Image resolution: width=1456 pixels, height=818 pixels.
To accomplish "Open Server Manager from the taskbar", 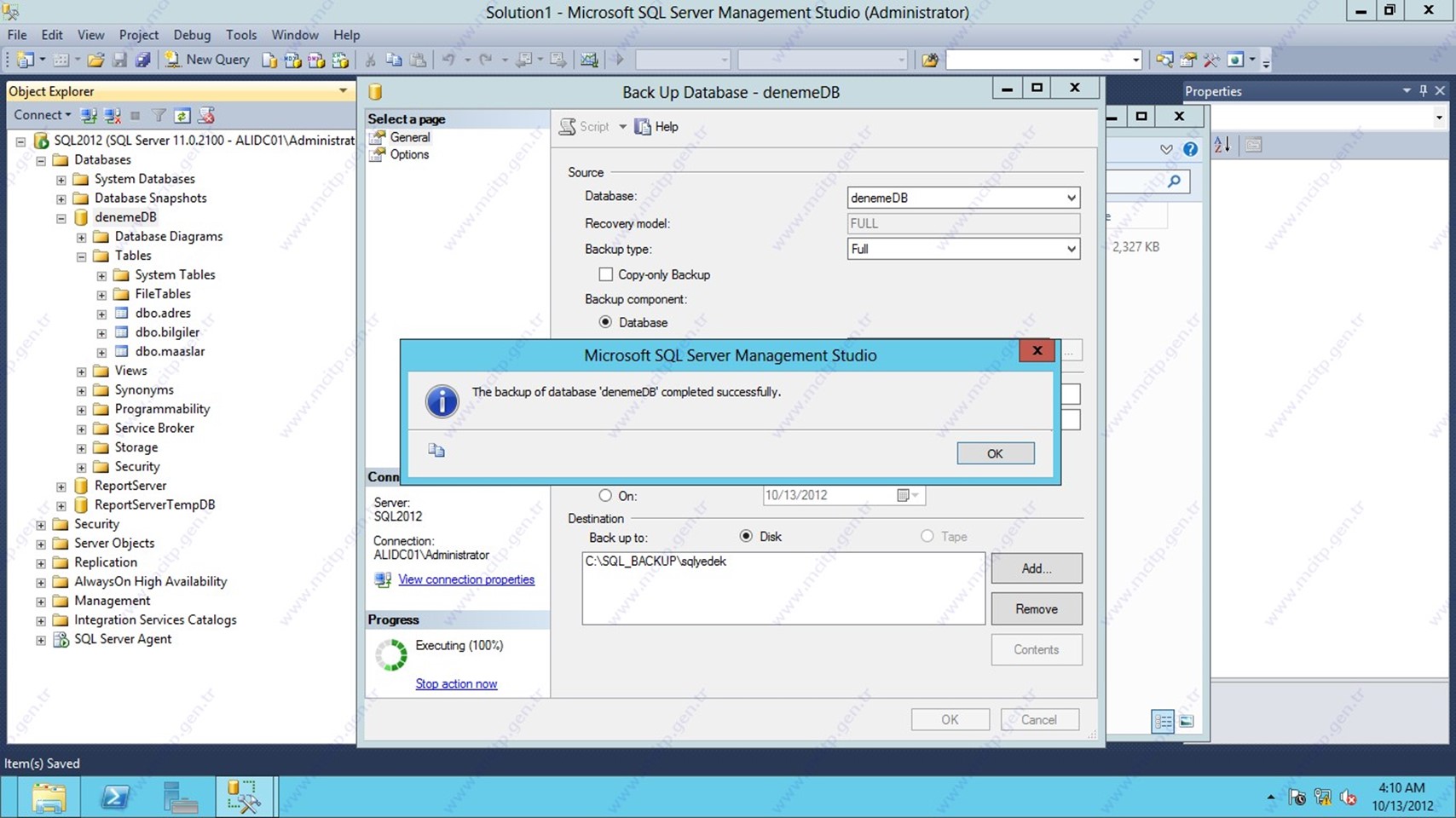I will 181,797.
